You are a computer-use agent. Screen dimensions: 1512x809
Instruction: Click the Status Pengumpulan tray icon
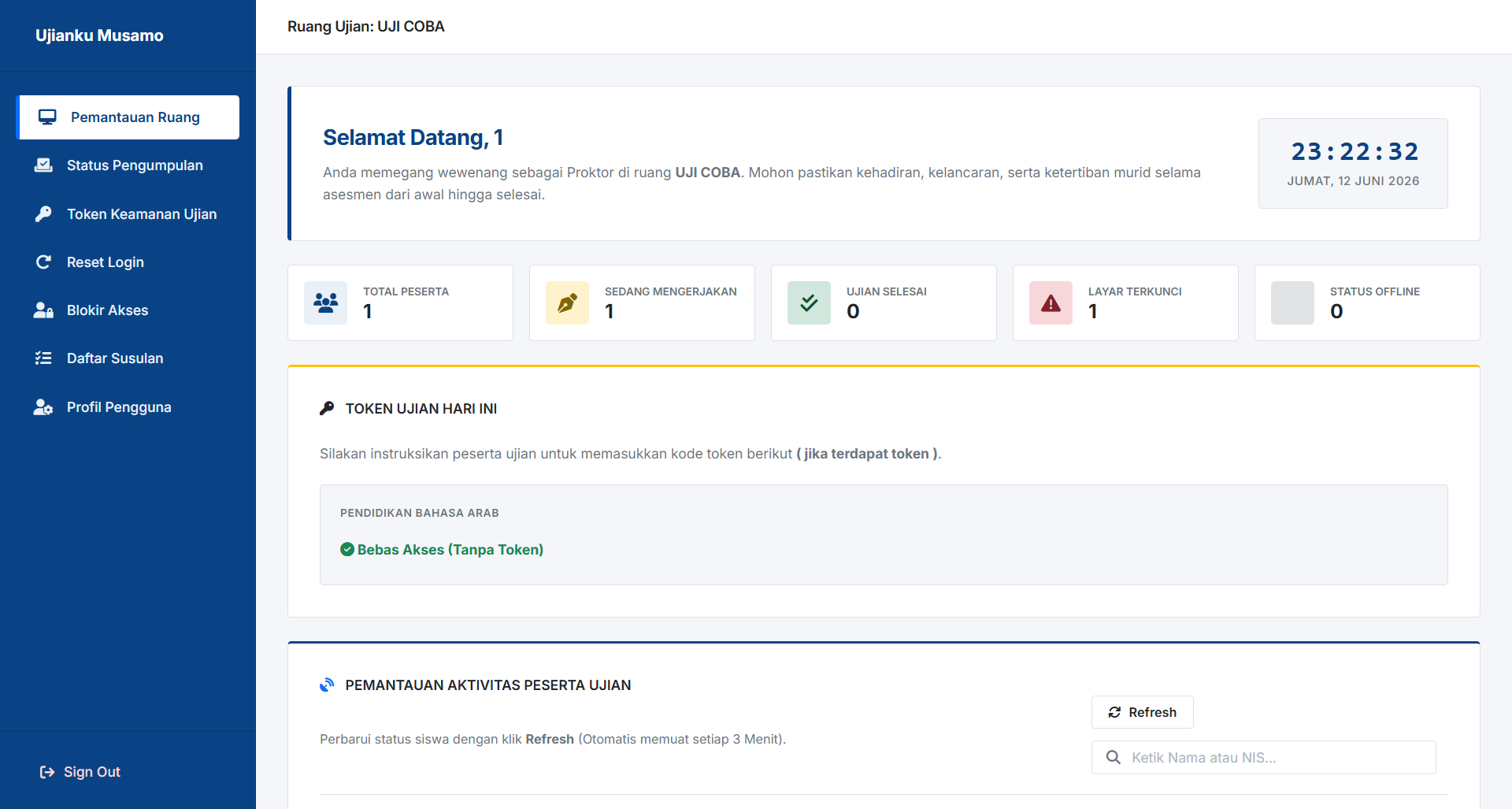[x=43, y=165]
